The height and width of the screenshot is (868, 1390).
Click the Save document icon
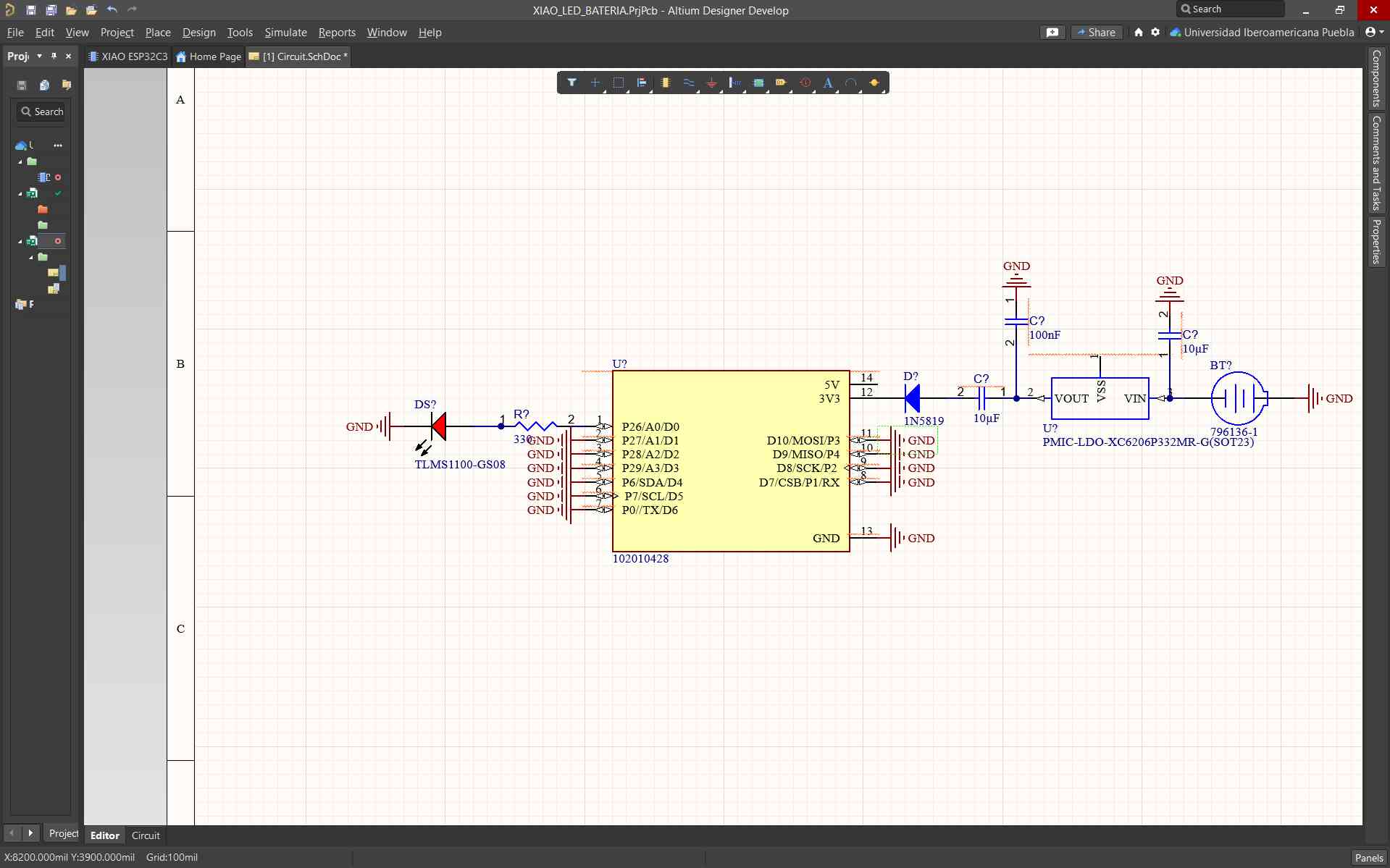[x=31, y=10]
